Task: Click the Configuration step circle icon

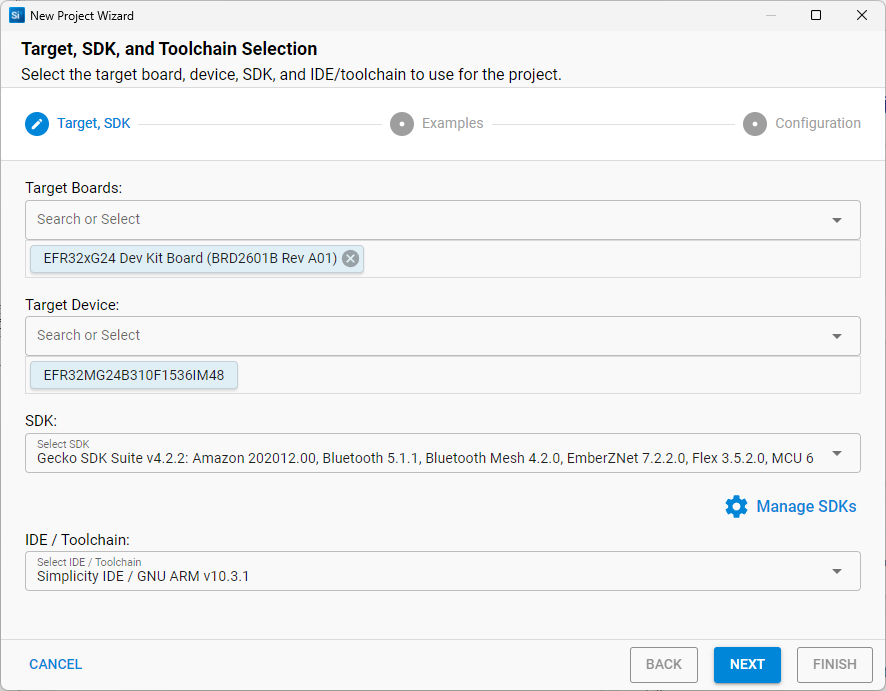Action: click(754, 123)
